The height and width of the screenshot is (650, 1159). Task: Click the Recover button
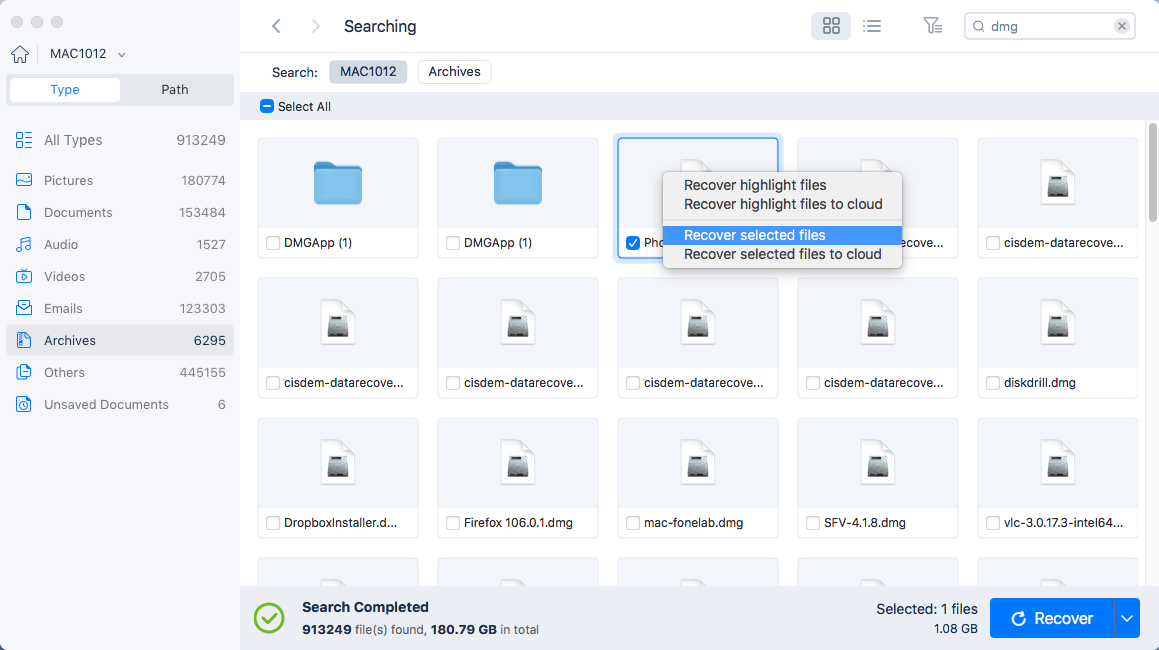tap(1056, 618)
